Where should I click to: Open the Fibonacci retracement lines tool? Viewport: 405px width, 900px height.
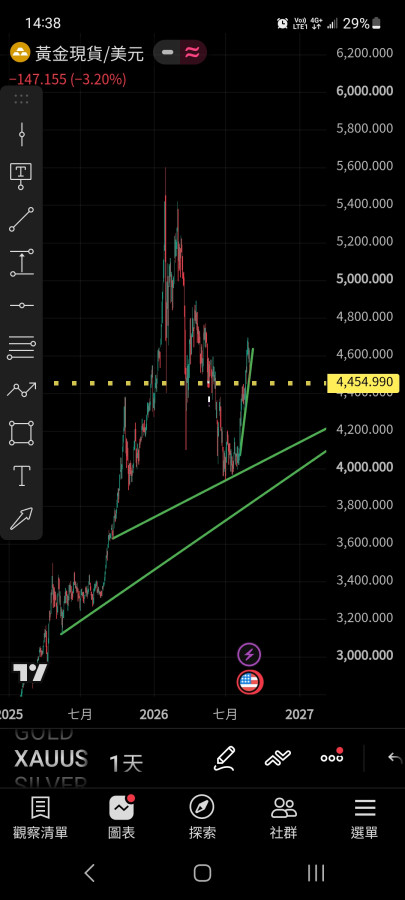[21, 348]
